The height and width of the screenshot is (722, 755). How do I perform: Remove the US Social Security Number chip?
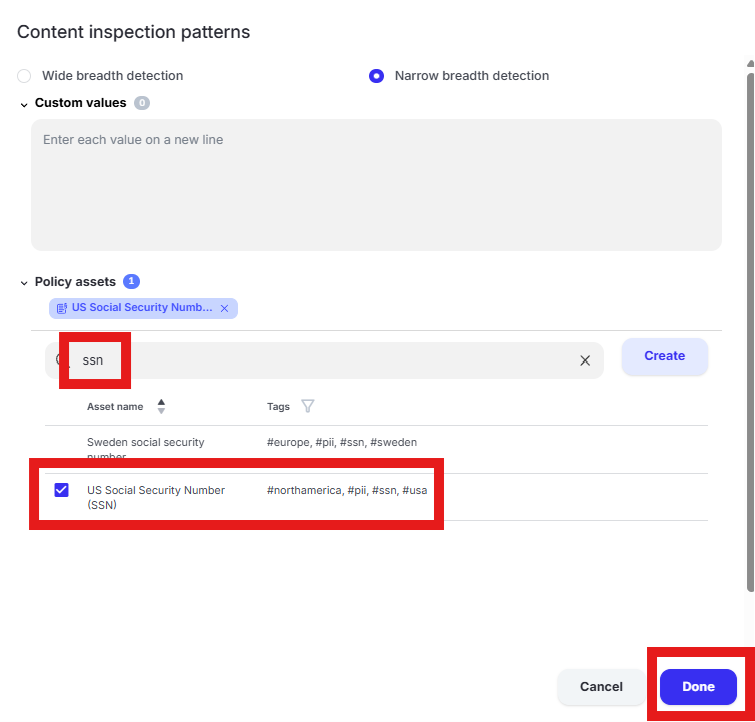[224, 308]
